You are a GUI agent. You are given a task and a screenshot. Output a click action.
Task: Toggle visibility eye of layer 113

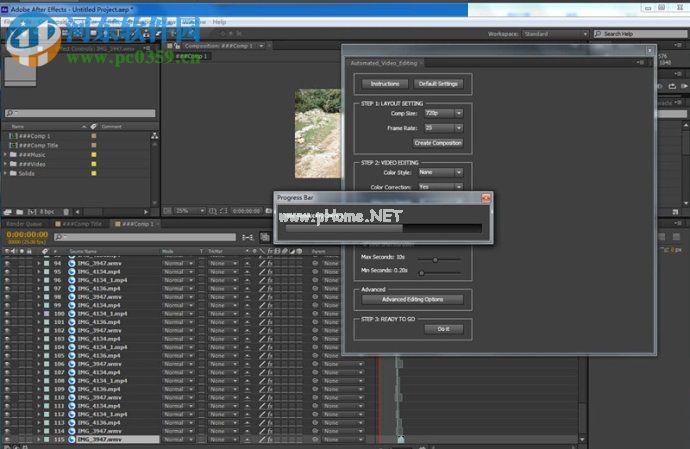tap(7, 423)
